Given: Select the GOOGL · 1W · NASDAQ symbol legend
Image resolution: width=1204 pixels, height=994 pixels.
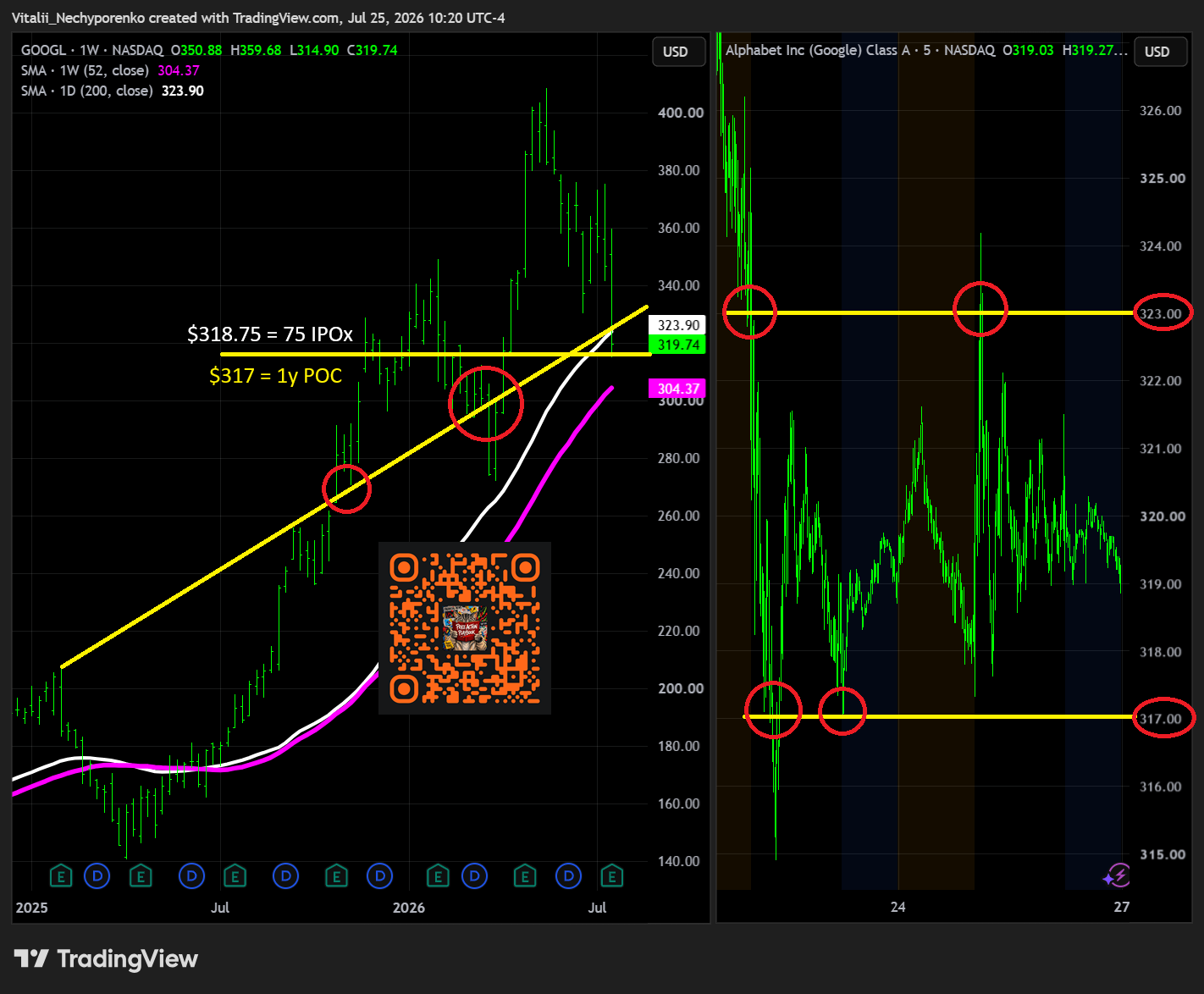Looking at the screenshot, I should [92, 50].
